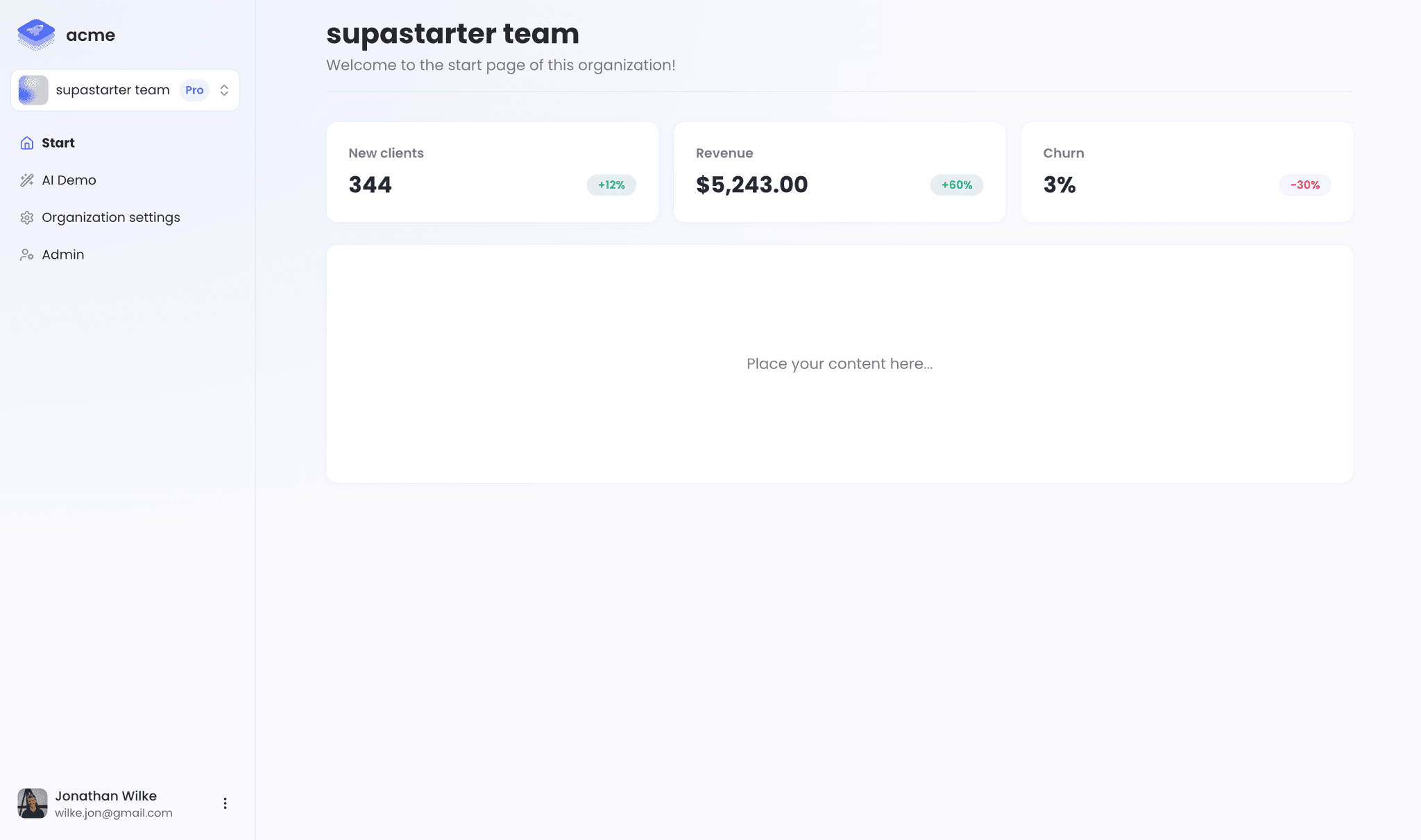Click the AI Demo wand icon
Viewport: 1421px width, 840px height.
tap(26, 180)
